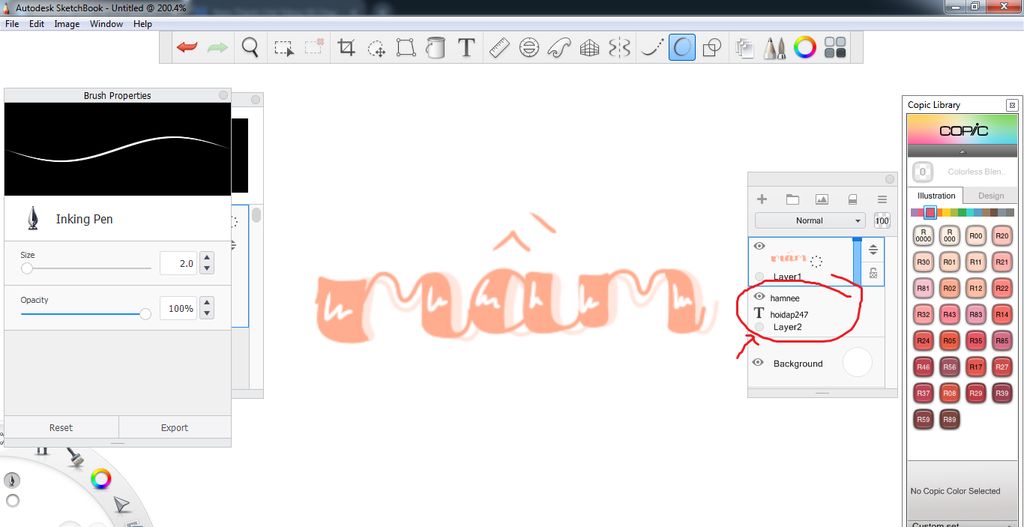Open the Help menu
Screen dimensions: 1024x527
point(142,24)
